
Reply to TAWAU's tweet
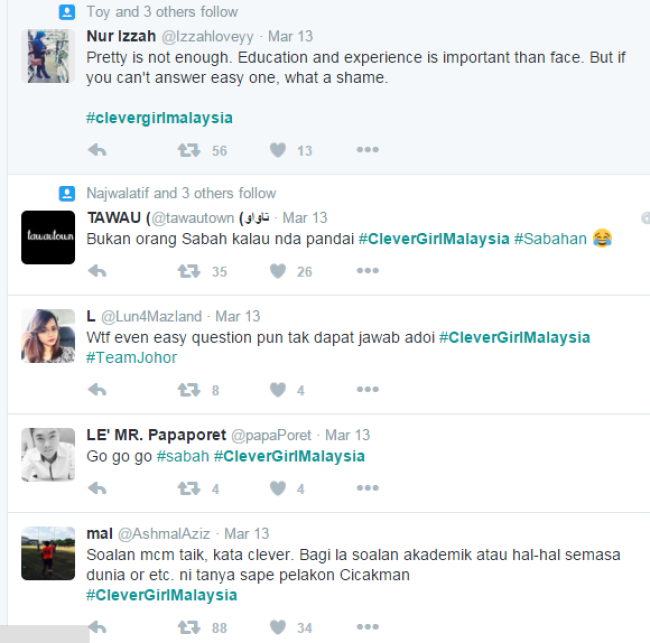point(97,271)
